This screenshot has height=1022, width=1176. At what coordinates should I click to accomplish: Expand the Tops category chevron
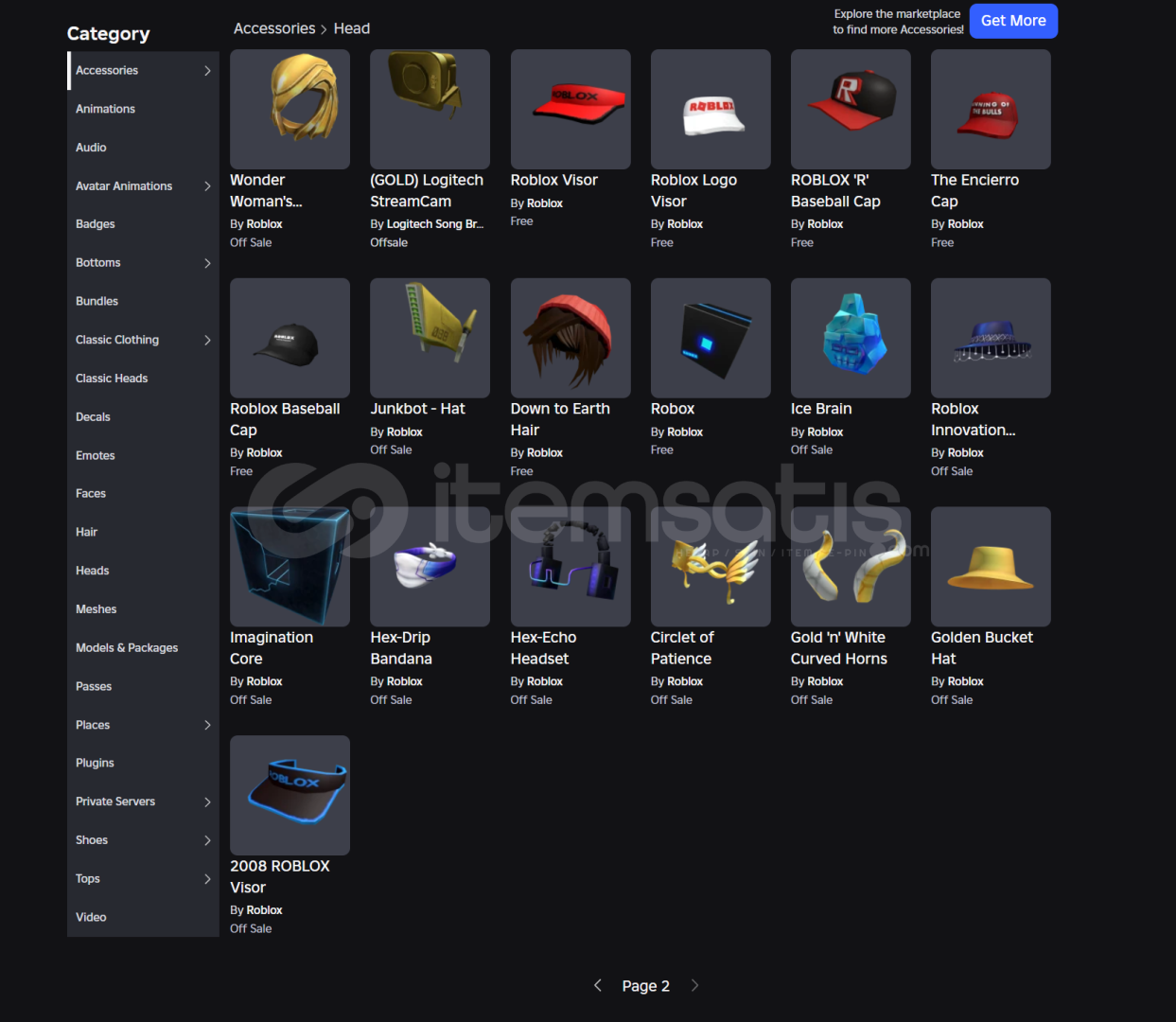pos(207,879)
